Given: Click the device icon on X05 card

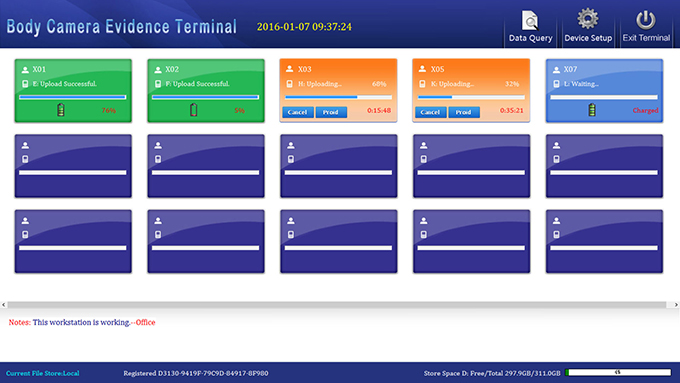Looking at the screenshot, I should (422, 84).
